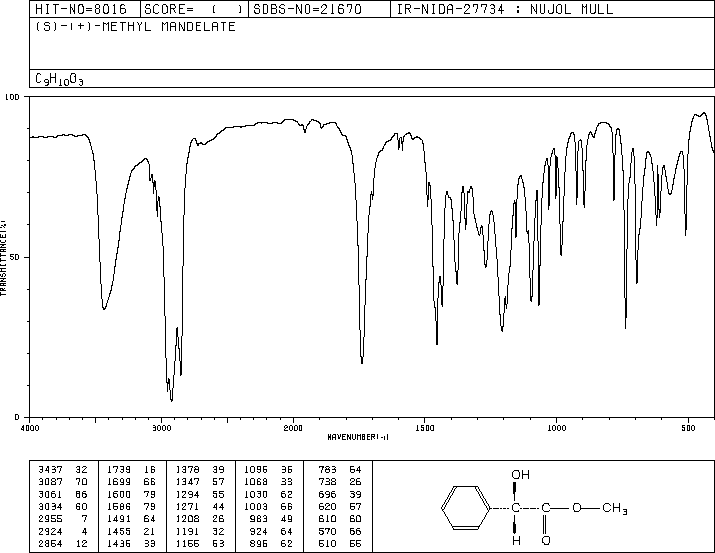
Task: Click the 3087 peak entry in the table
Action: click(63, 482)
